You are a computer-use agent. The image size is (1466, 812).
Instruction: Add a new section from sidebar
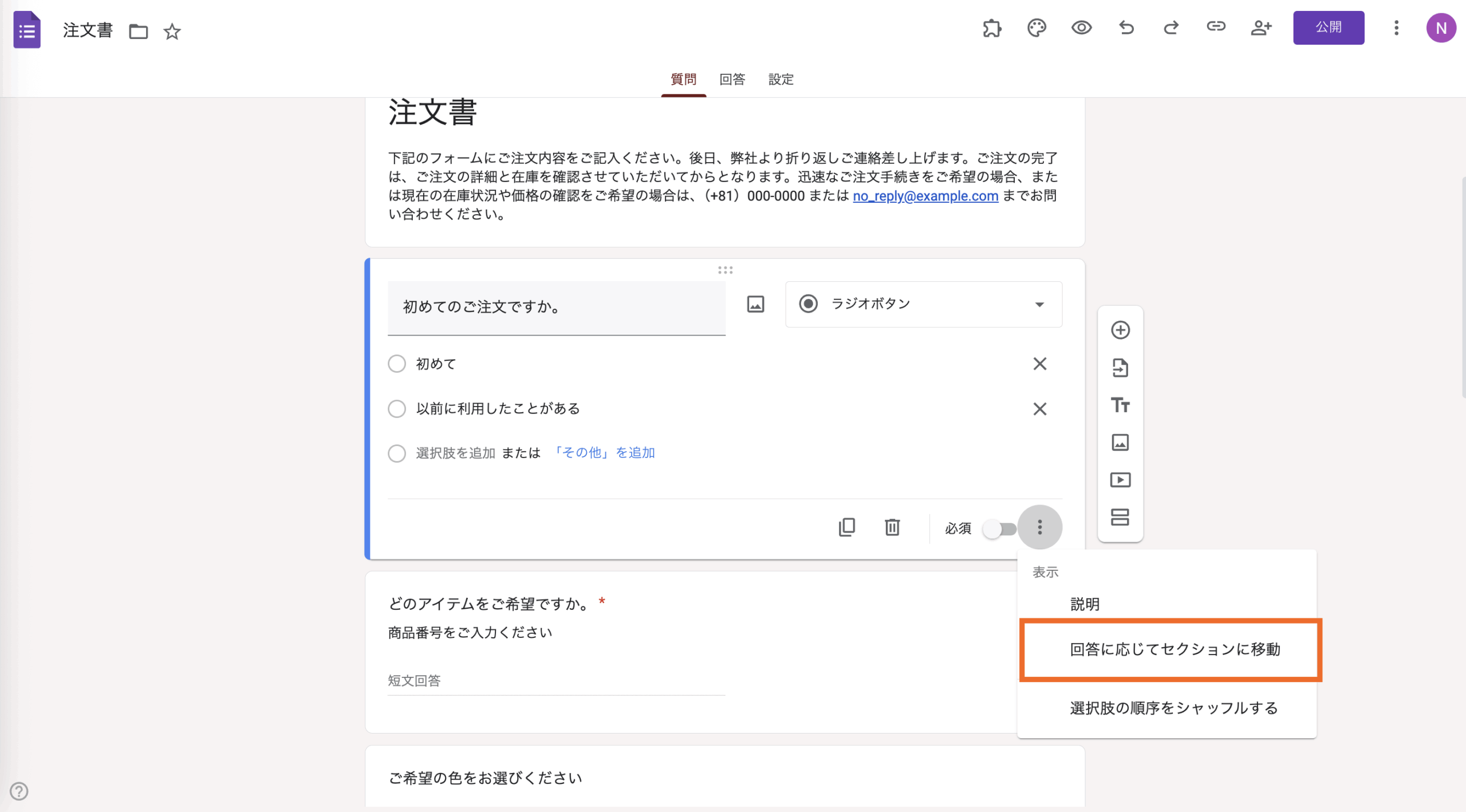(1120, 517)
